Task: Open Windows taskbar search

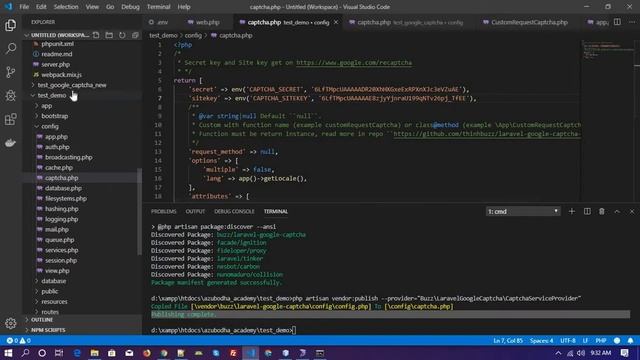Action: (25, 353)
